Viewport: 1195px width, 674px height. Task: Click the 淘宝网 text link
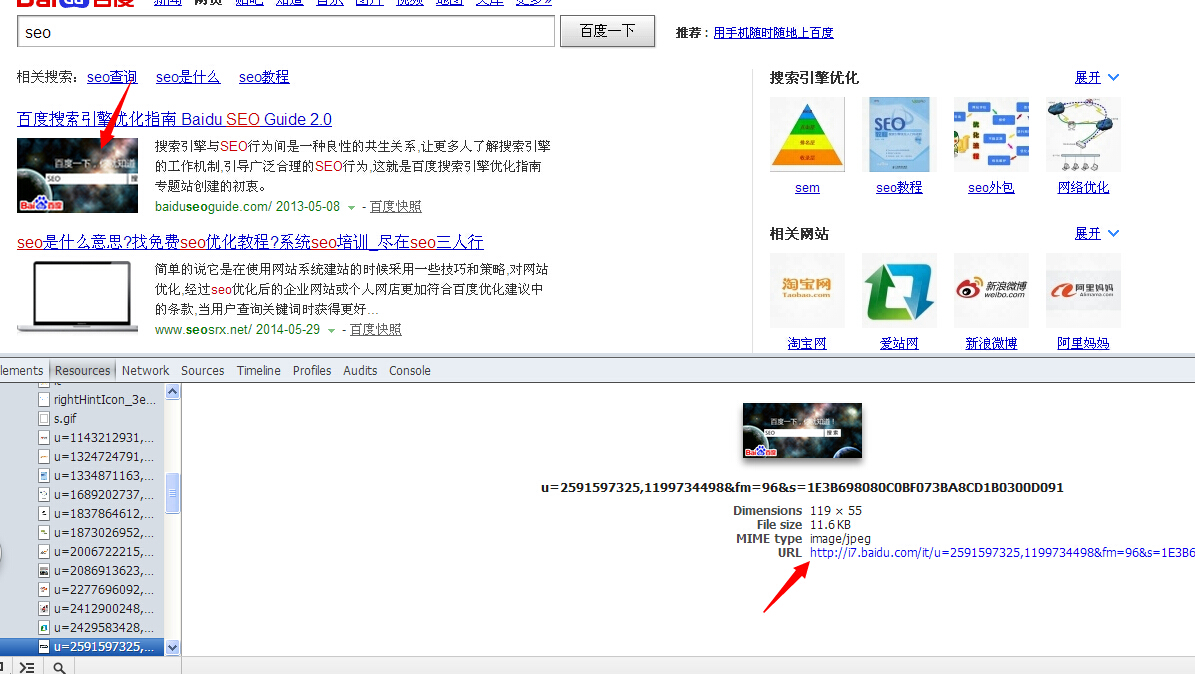pos(807,344)
